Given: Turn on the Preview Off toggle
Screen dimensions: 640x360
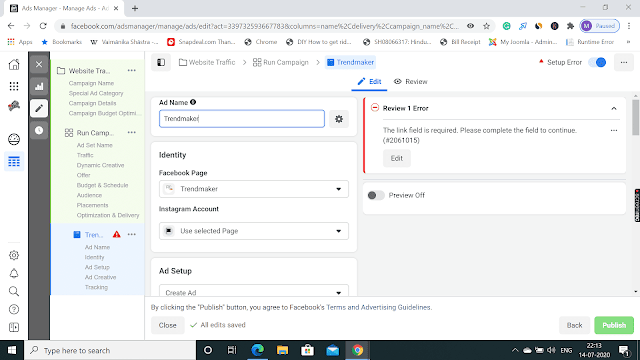Looking at the screenshot, I should 376,195.
